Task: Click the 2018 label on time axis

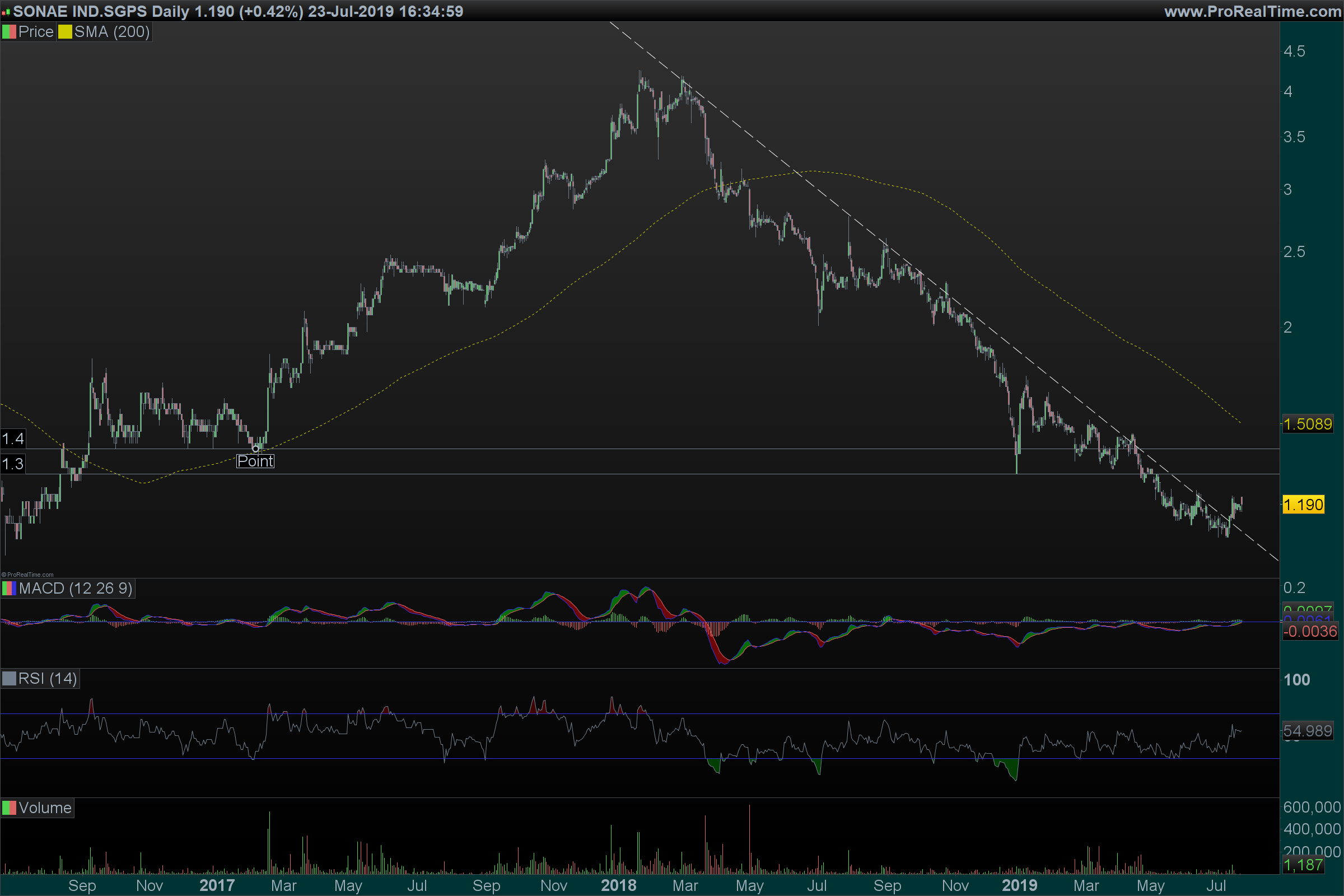Action: tap(618, 885)
